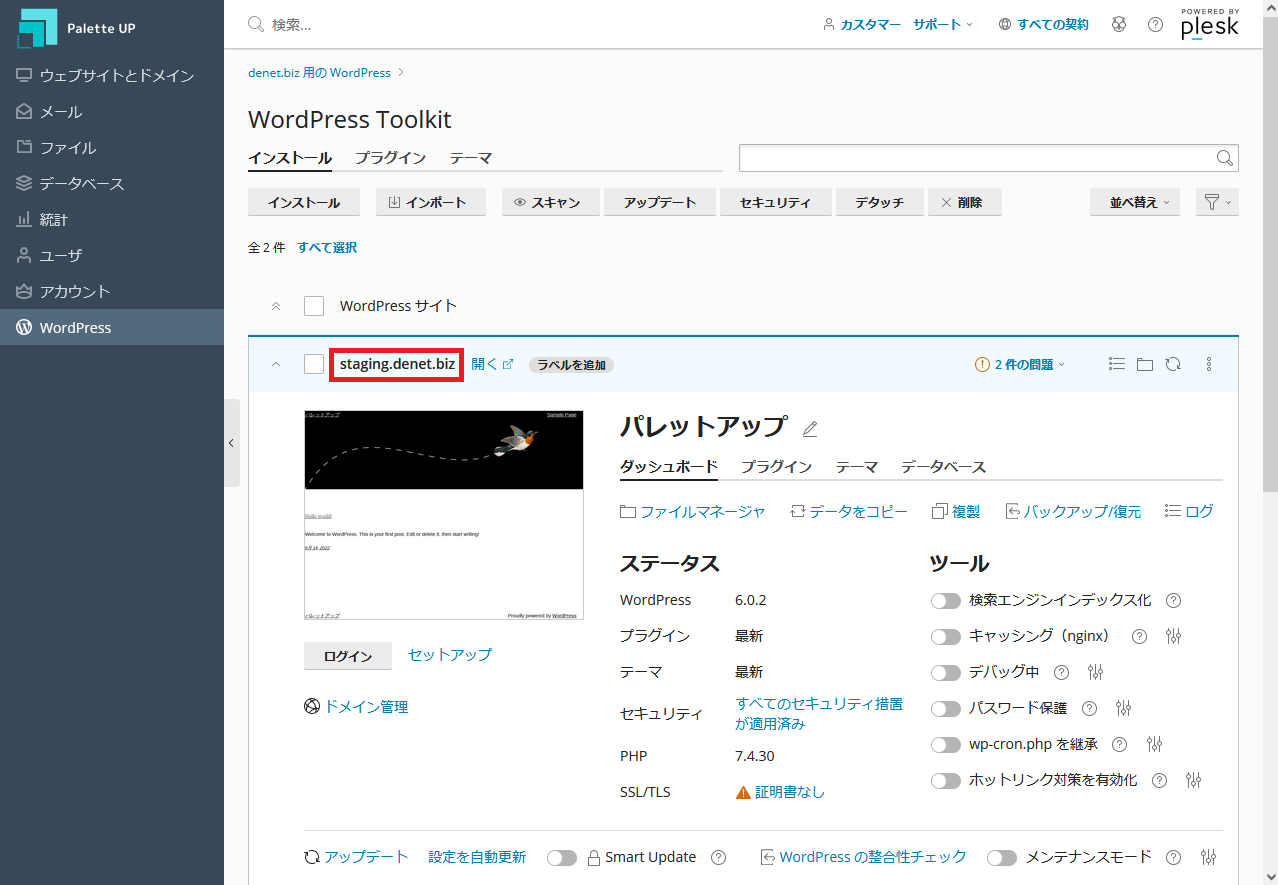Toggle キャッシング (nginx) switch
This screenshot has height=885, width=1278.
pyautogui.click(x=945, y=637)
